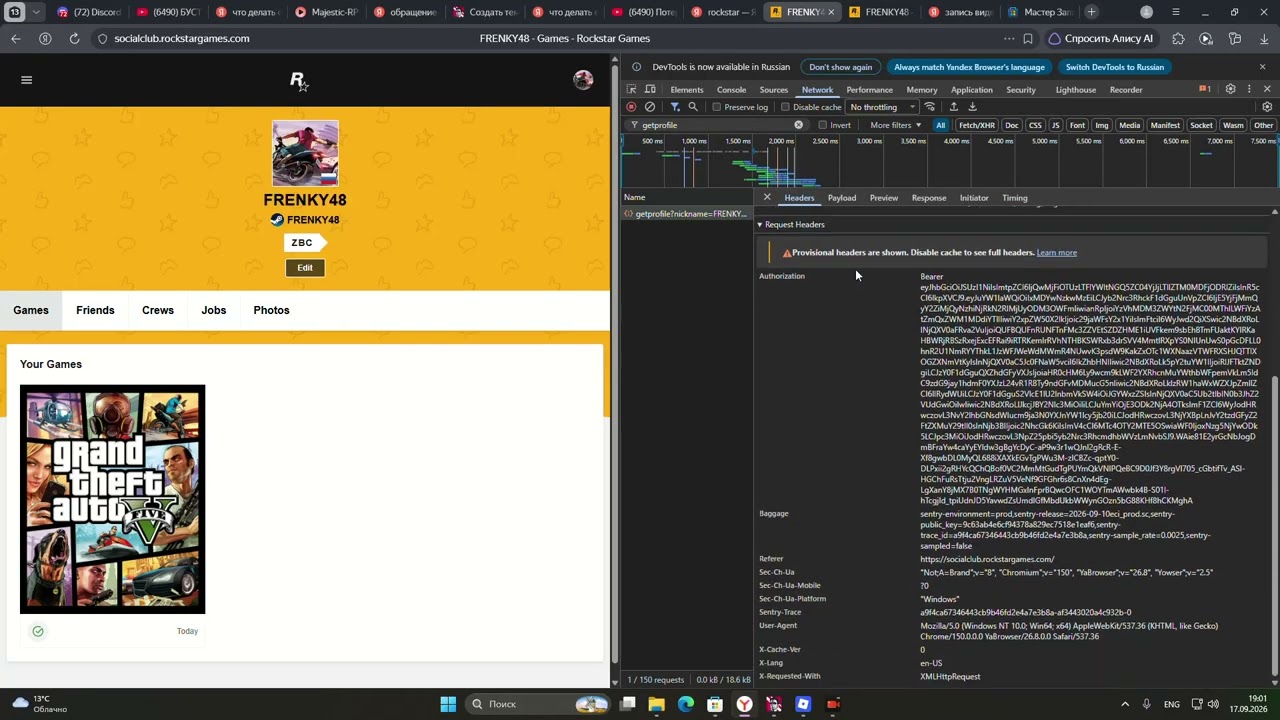Switch to the Photos tab
The image size is (1280, 720).
point(271,310)
